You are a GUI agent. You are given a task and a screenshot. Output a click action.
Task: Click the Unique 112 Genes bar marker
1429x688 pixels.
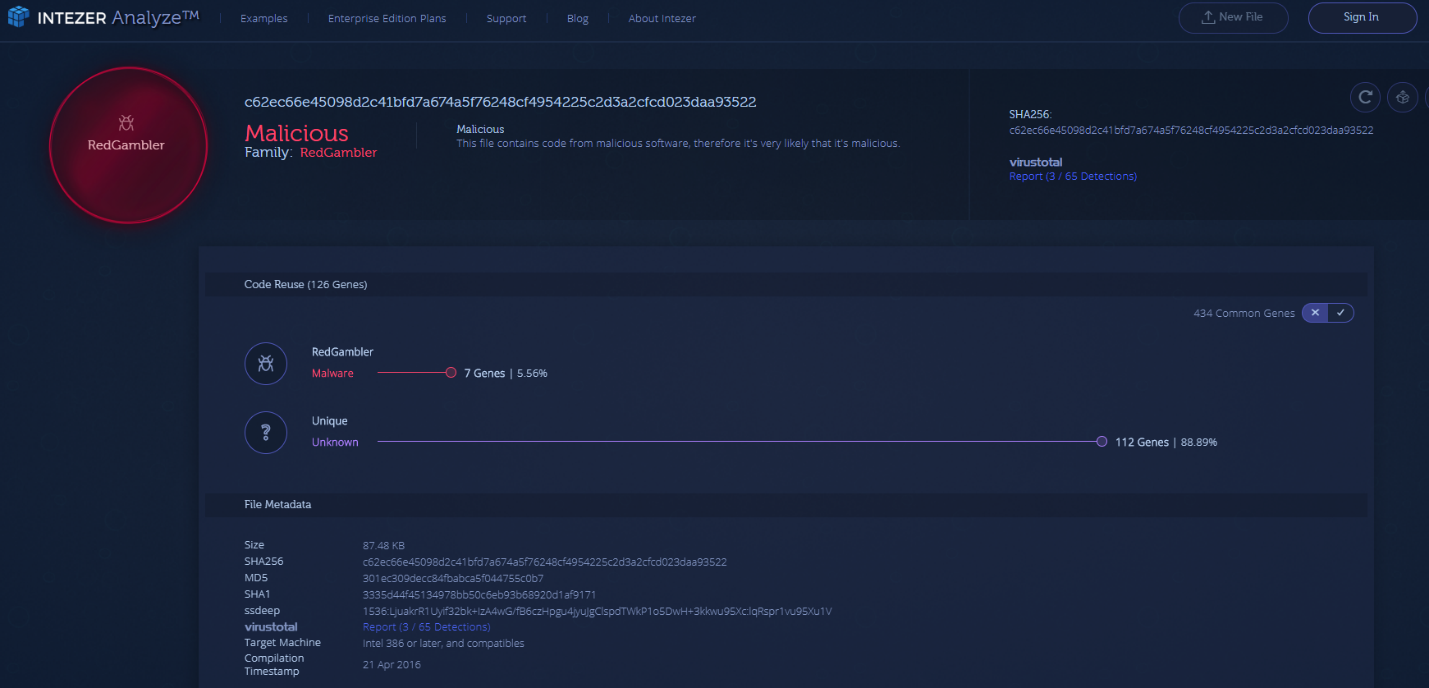coord(1101,441)
